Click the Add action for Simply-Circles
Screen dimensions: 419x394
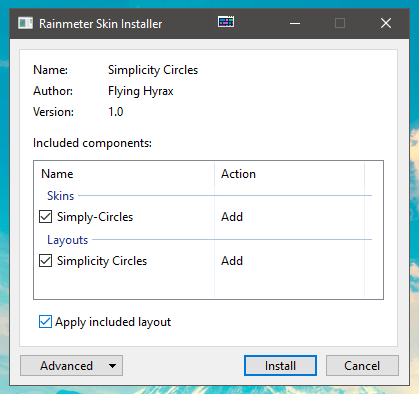pyautogui.click(x=232, y=217)
